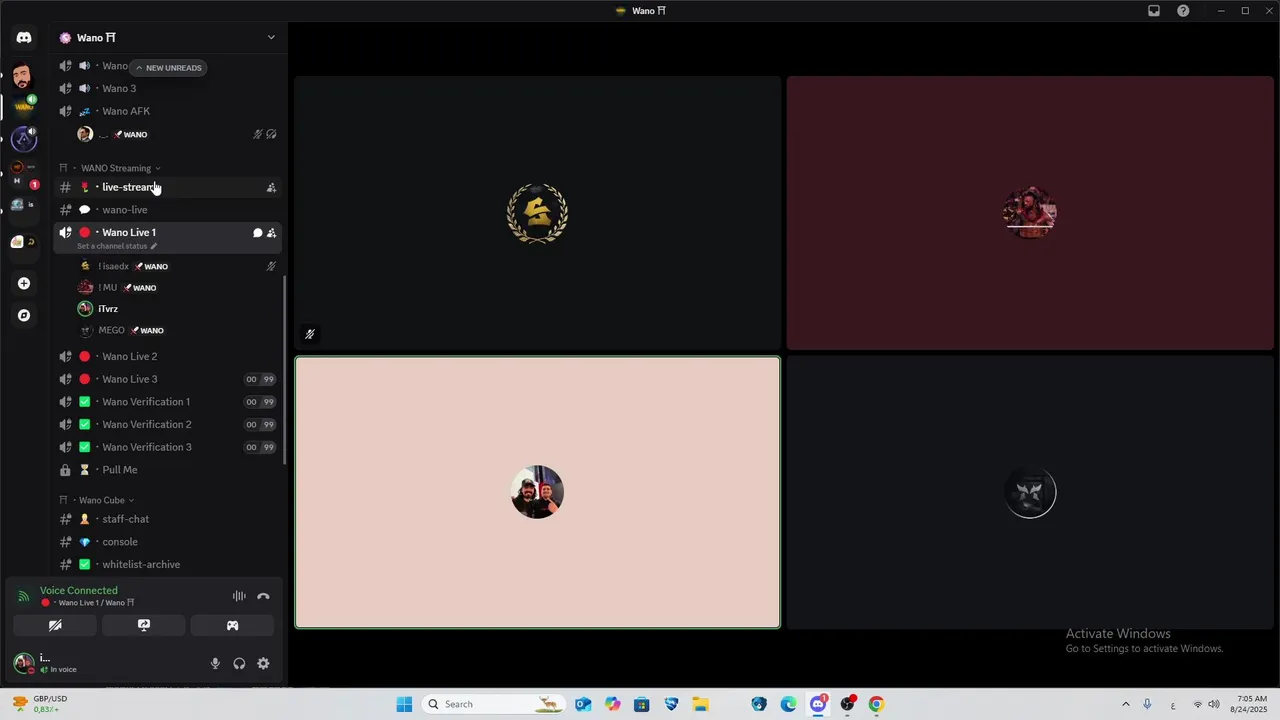
Task: Click the dark wolf avatar video tile
Action: tap(1030, 492)
